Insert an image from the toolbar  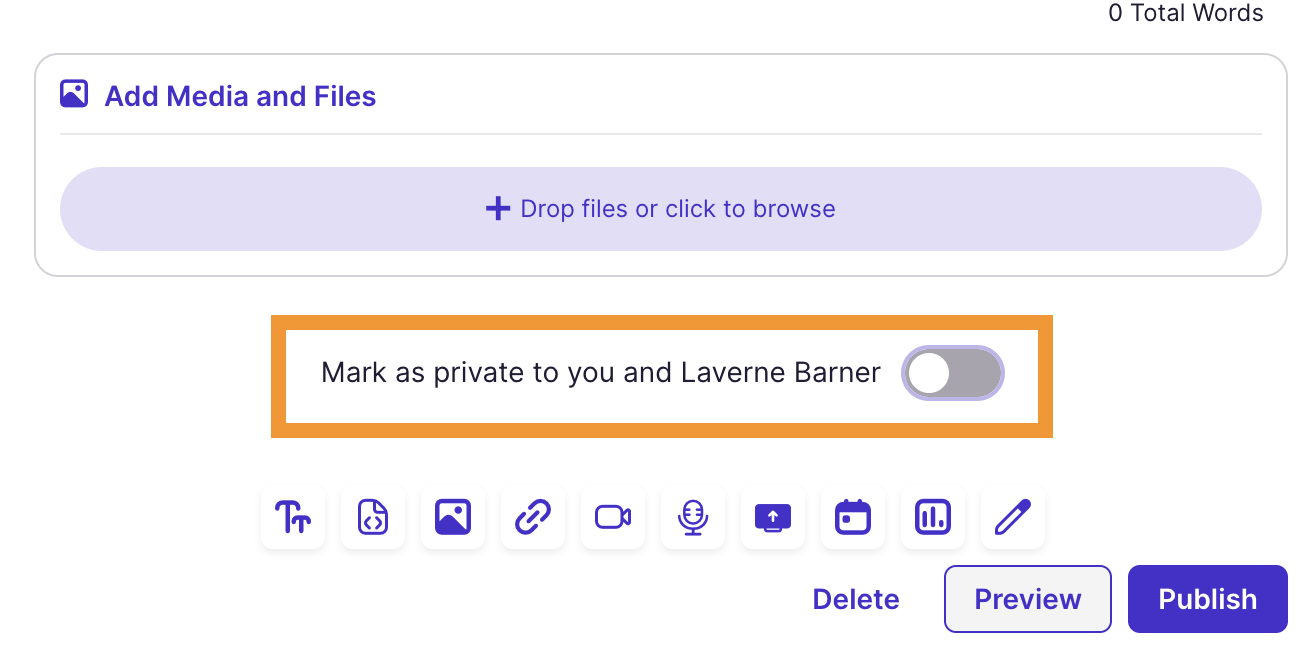click(x=452, y=517)
